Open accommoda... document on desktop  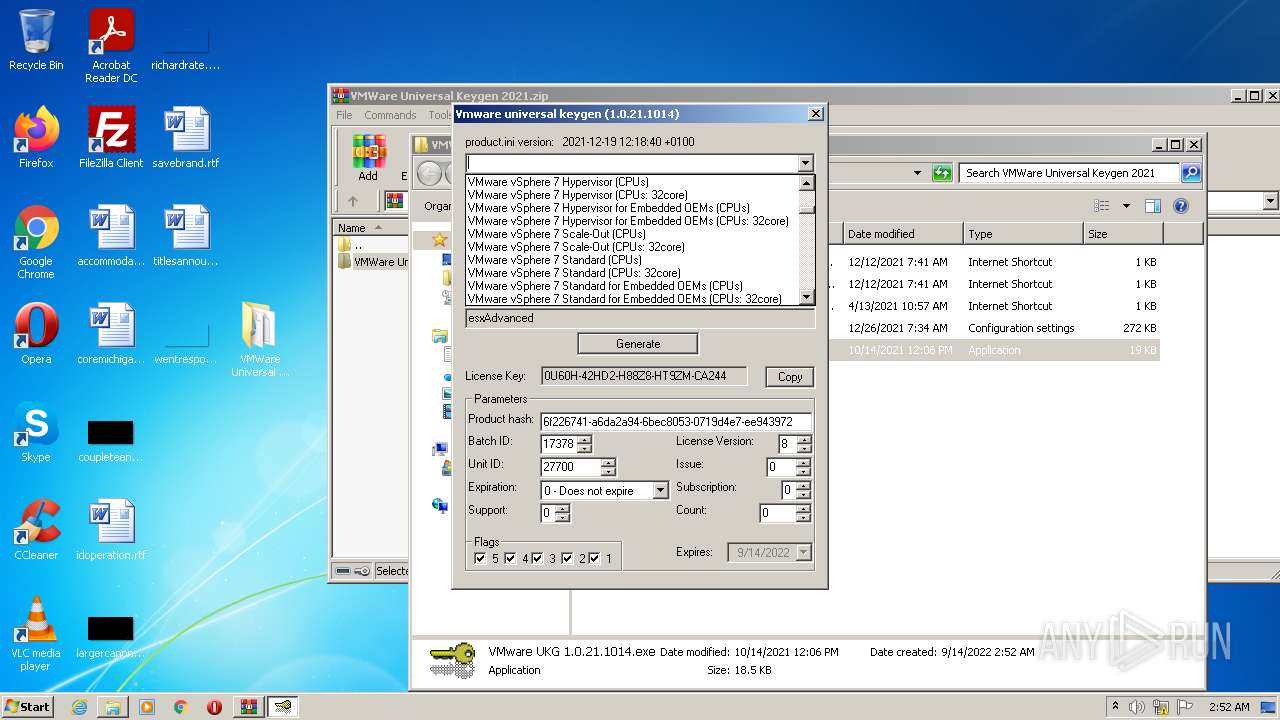[111, 236]
